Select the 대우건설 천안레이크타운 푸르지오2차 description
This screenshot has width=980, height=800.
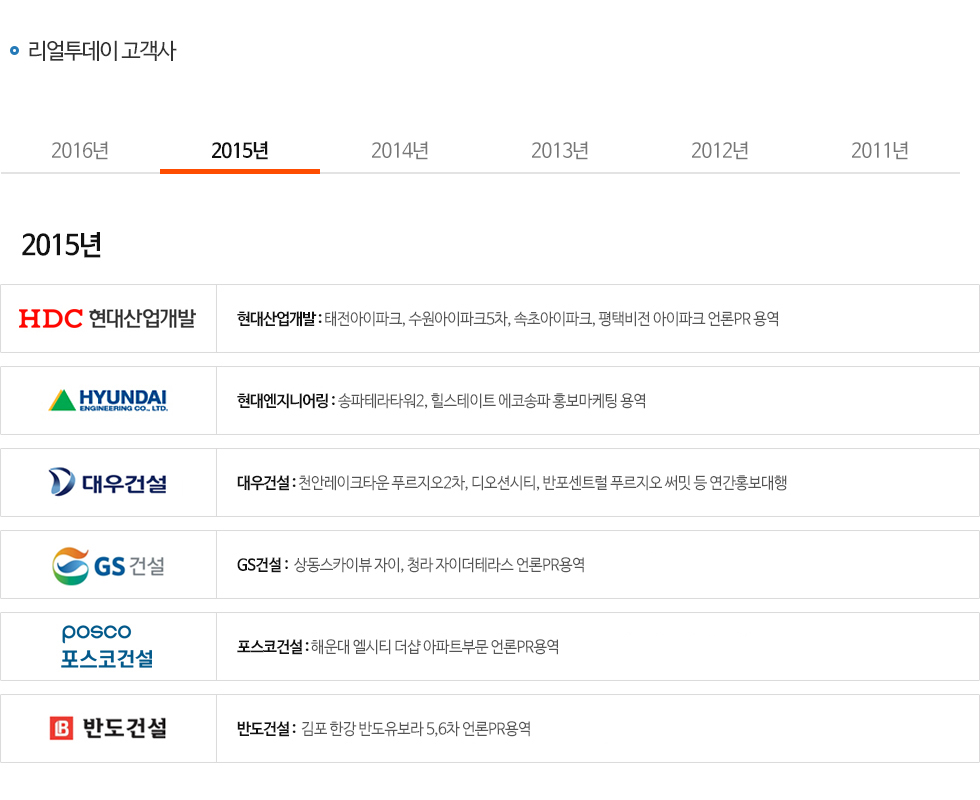click(511, 482)
